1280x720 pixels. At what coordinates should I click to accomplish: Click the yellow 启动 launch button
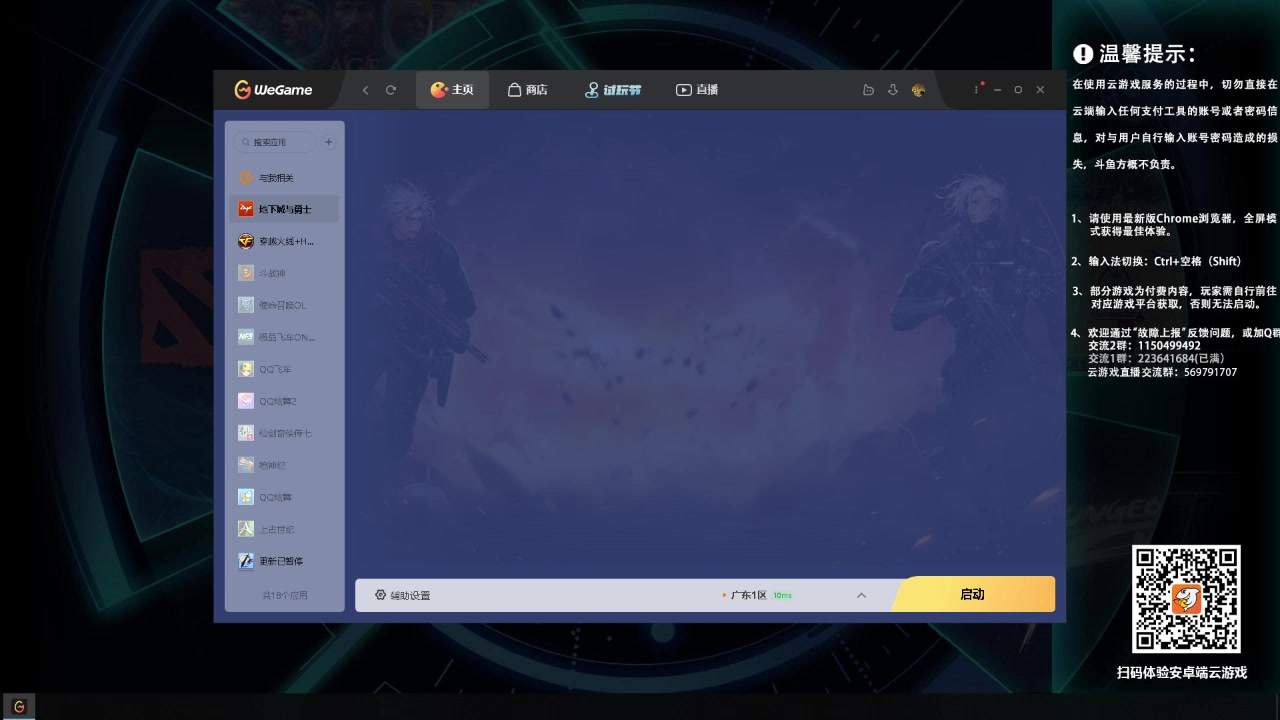972,594
